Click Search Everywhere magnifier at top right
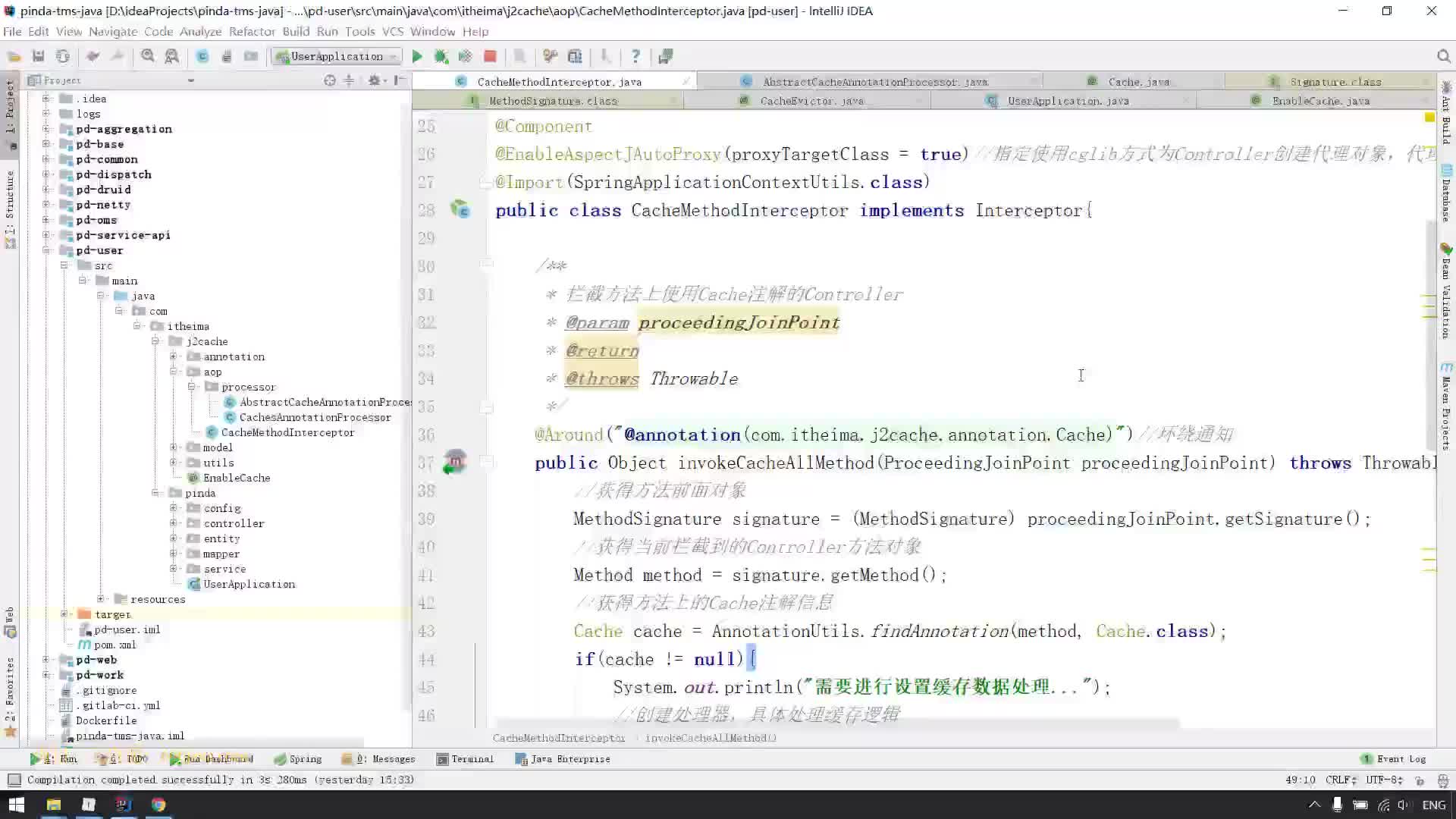 (x=1444, y=56)
